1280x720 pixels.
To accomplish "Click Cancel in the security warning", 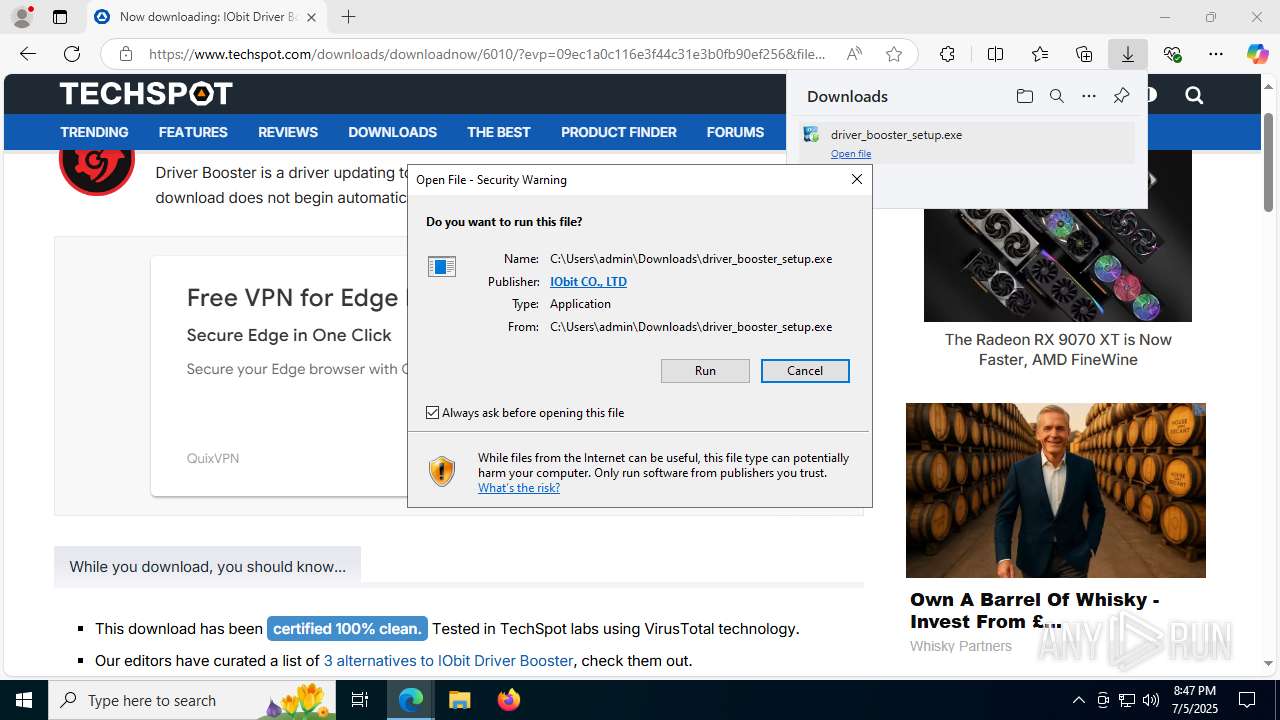I will [x=805, y=371].
